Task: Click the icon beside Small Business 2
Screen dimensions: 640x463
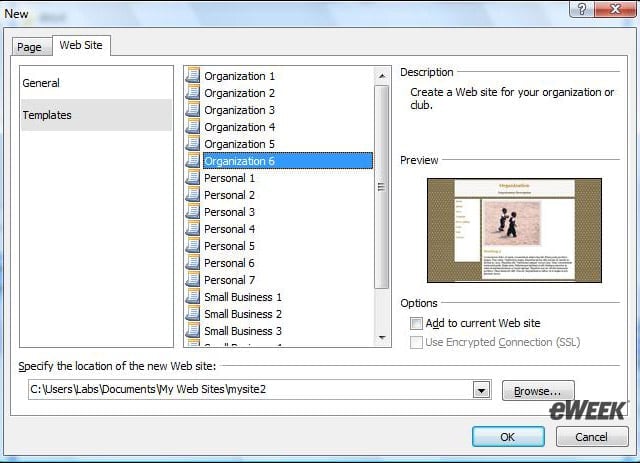Action: coord(193,314)
